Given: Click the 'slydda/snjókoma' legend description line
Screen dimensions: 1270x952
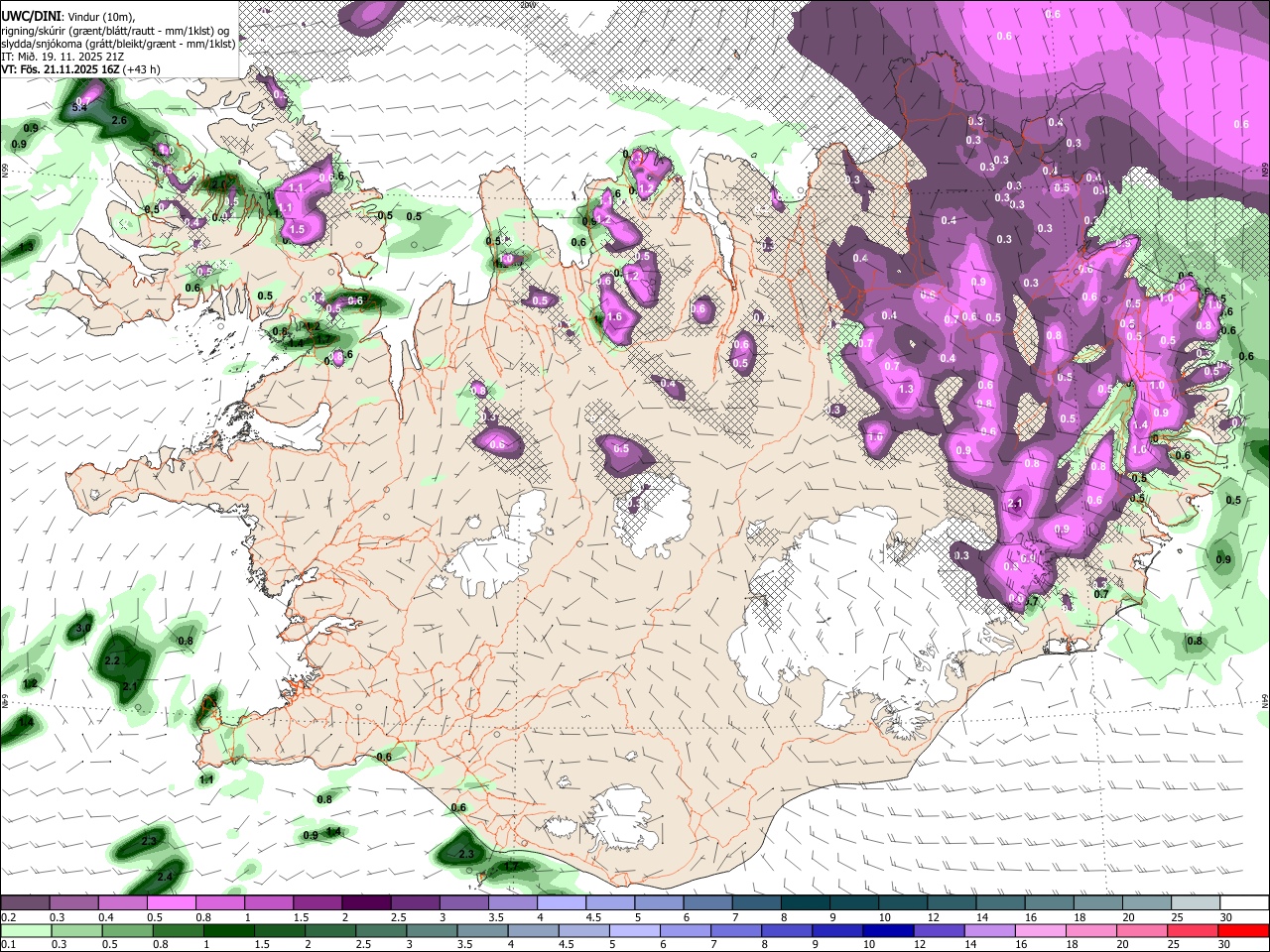Looking at the screenshot, I should (118, 44).
